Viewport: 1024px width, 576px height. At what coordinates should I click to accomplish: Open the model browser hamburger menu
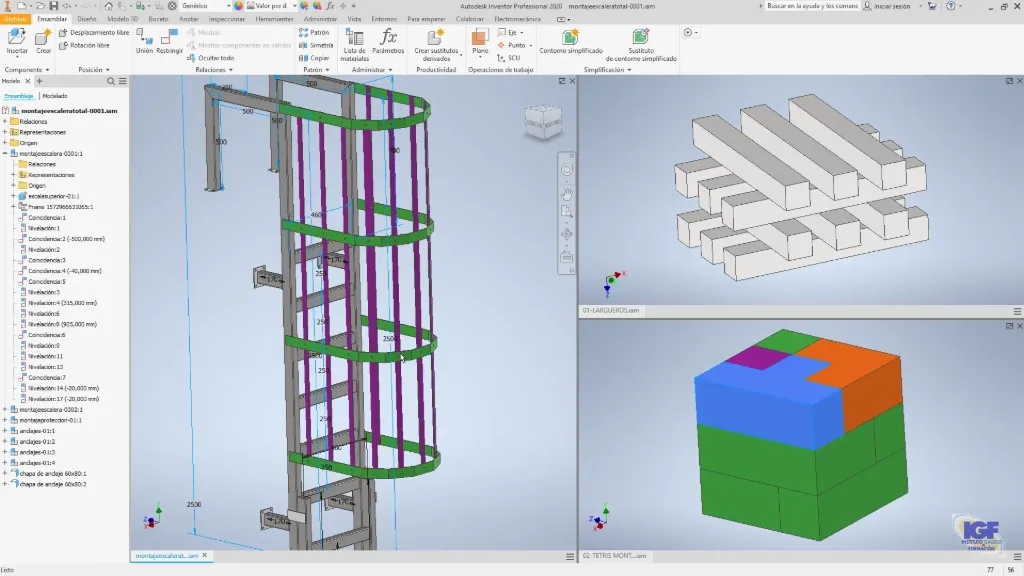(123, 81)
